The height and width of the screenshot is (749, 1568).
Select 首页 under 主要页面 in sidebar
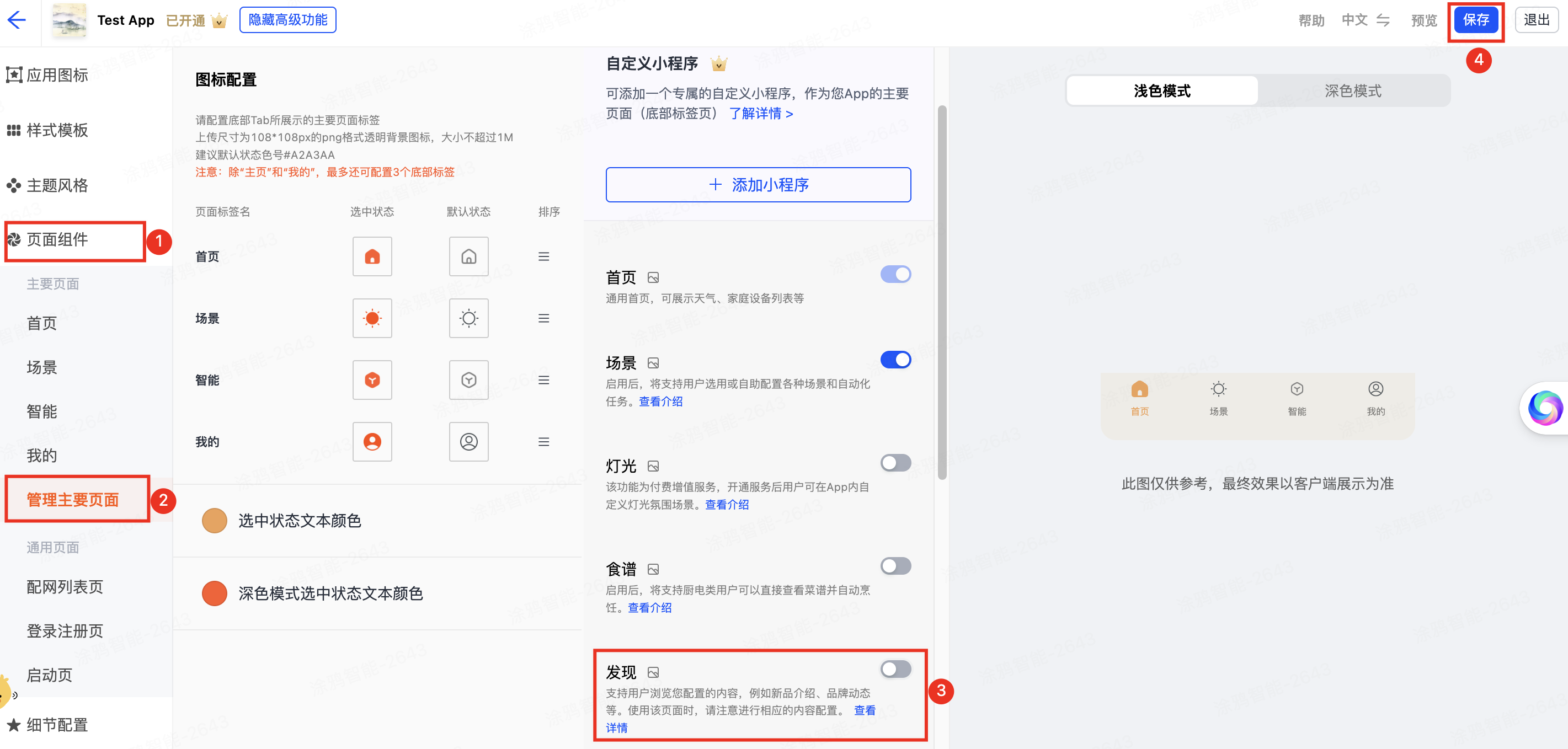pos(42,323)
